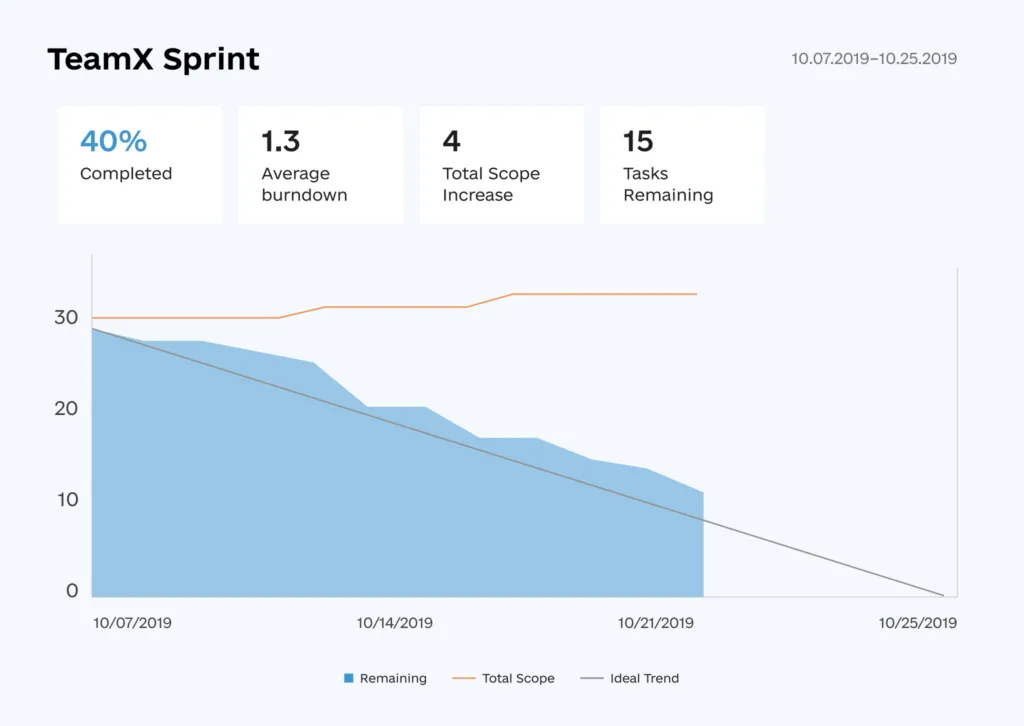Screen dimensions: 1024x726
Task: Click the blue 40% percentage figure
Action: 114,141
